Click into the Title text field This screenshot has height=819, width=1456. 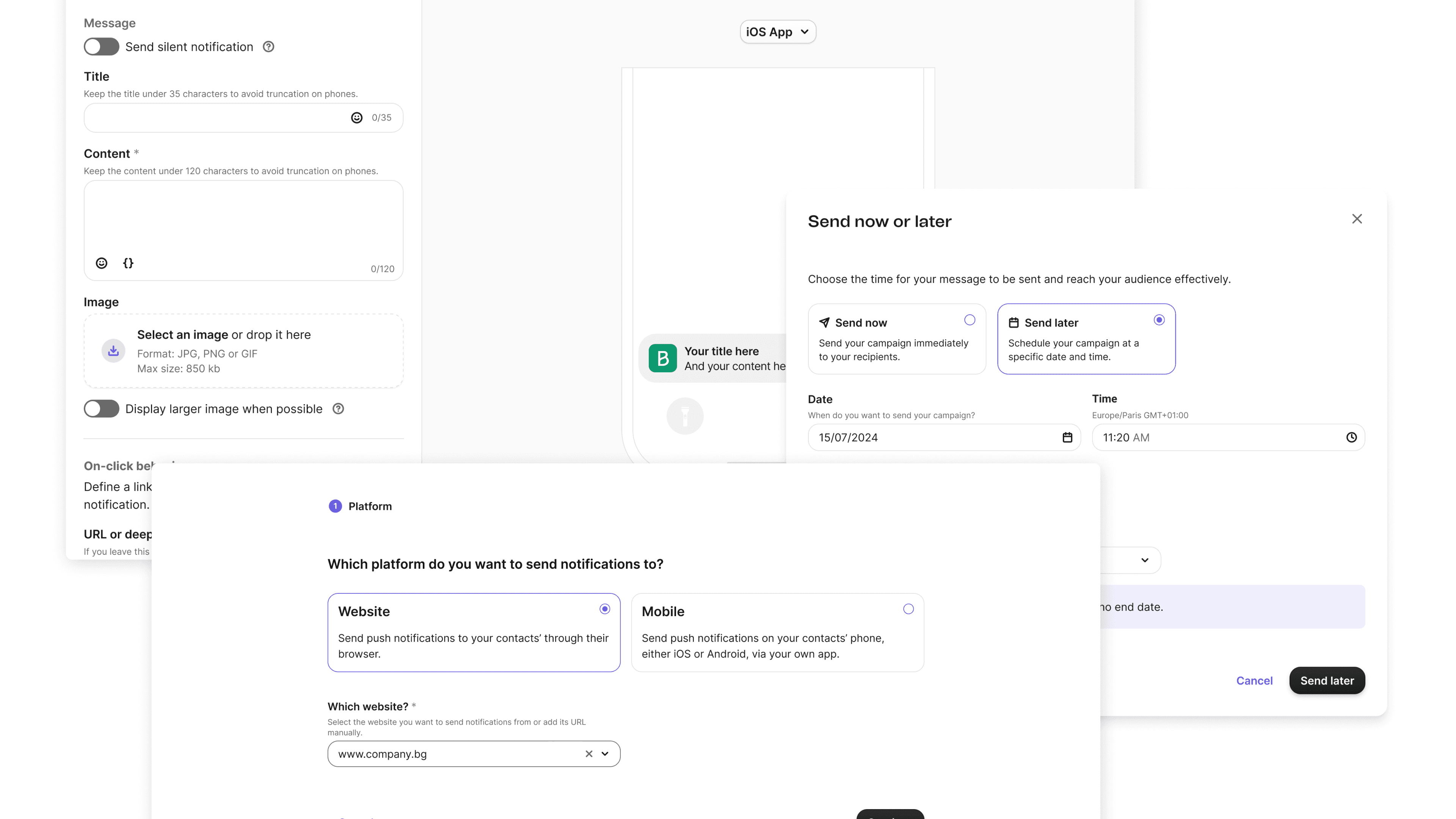[215, 118]
